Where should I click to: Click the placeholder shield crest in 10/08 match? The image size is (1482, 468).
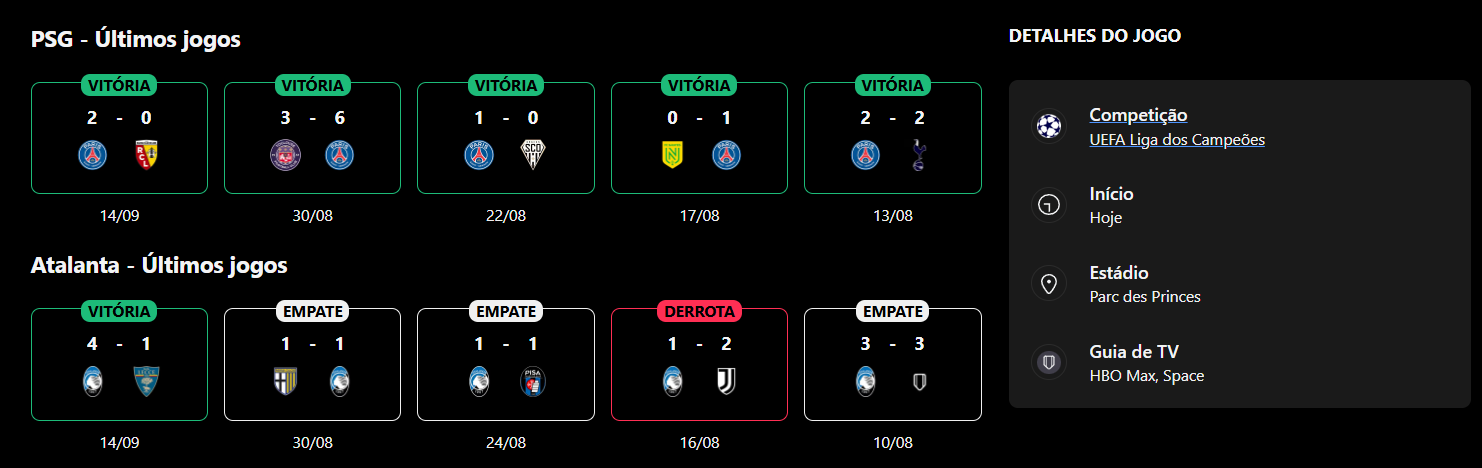(919, 381)
